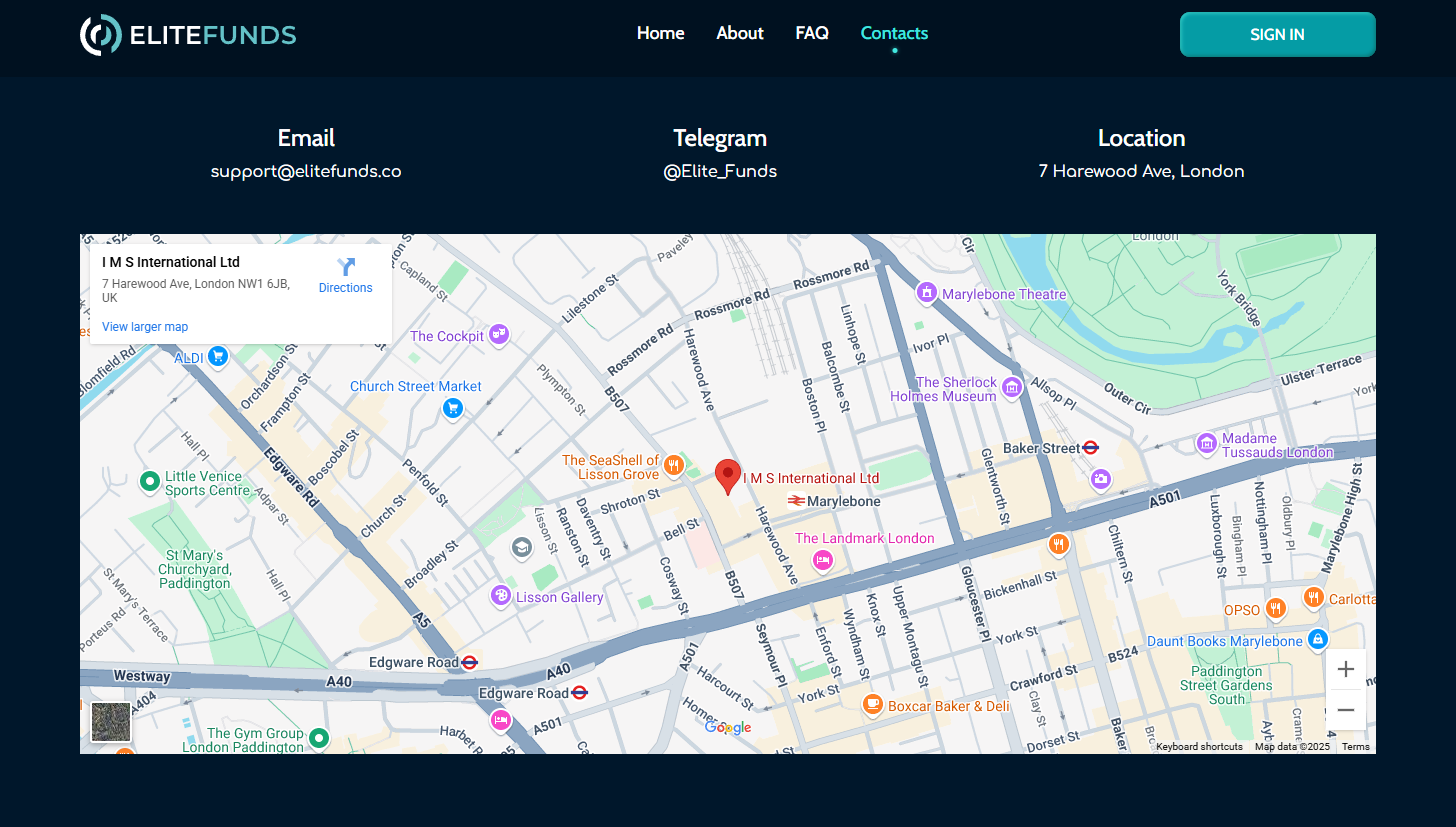Click the Little Venice Sports Centre marker

150,483
